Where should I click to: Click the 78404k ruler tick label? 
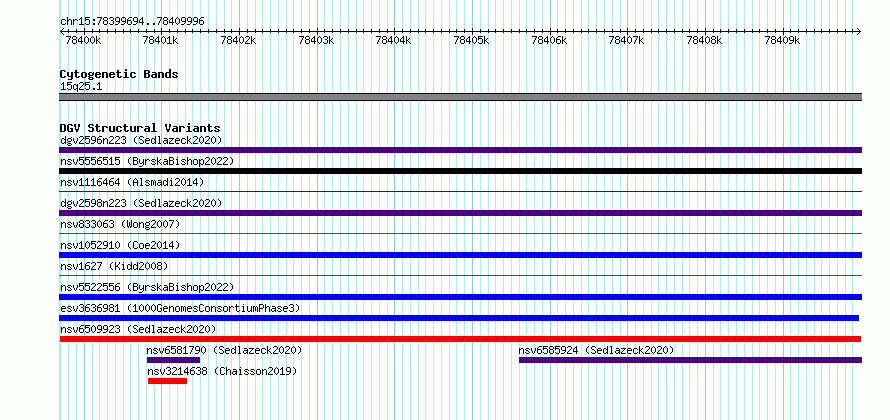[394, 40]
